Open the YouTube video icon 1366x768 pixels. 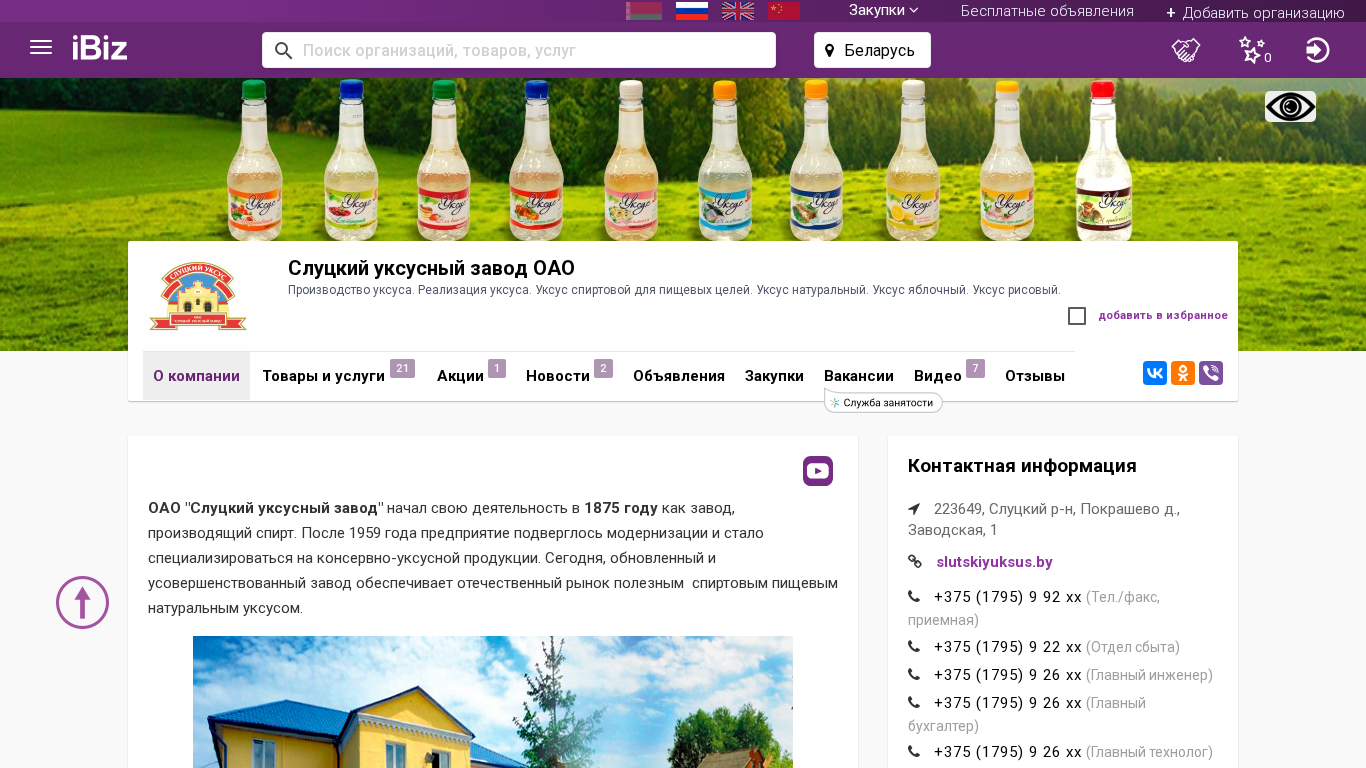(x=818, y=471)
